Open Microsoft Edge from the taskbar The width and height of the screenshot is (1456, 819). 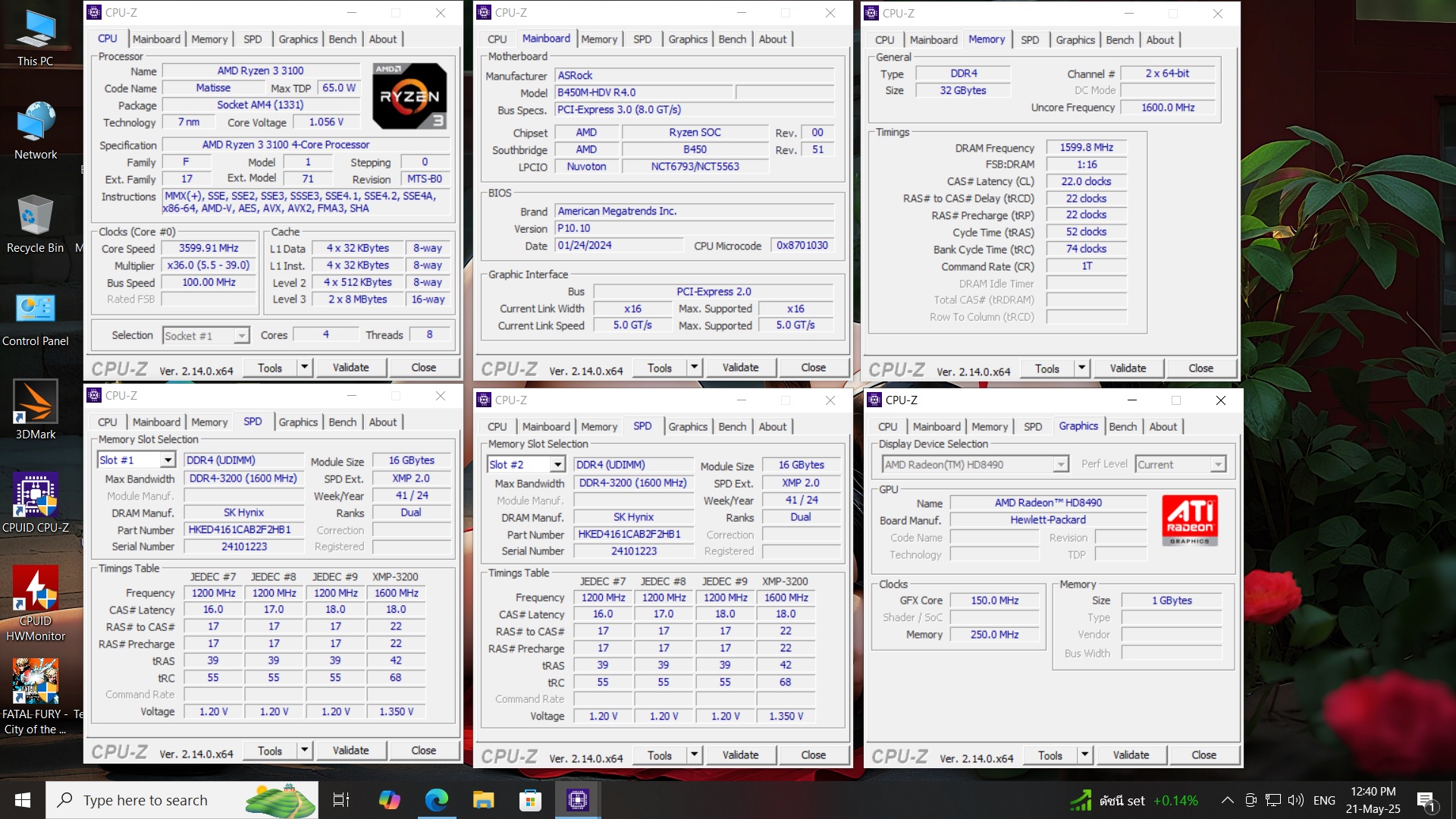pos(436,800)
